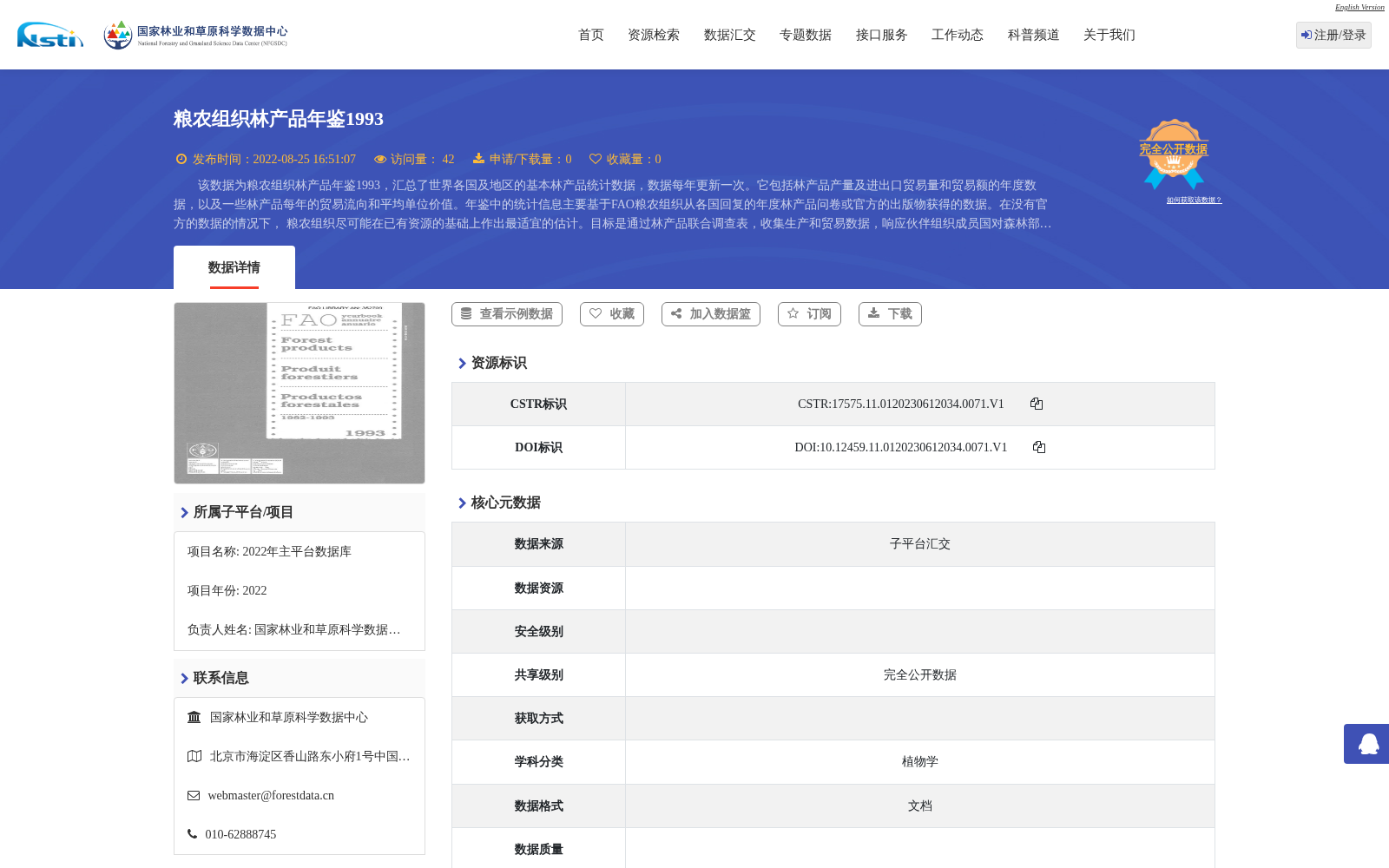The height and width of the screenshot is (868, 1389).
Task: Click the 收藏 button
Action: pyautogui.click(x=612, y=314)
